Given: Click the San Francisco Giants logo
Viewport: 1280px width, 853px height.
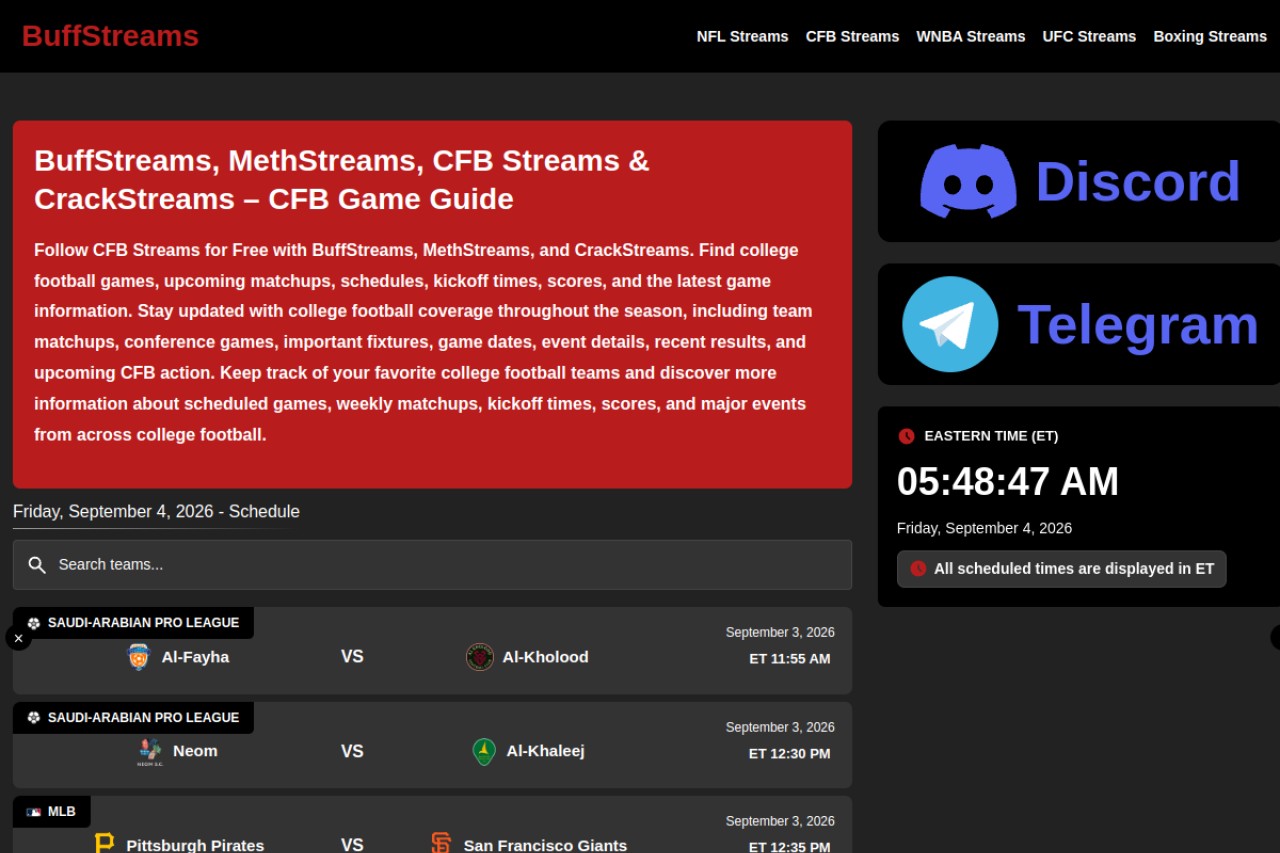Looking at the screenshot, I should click(441, 844).
